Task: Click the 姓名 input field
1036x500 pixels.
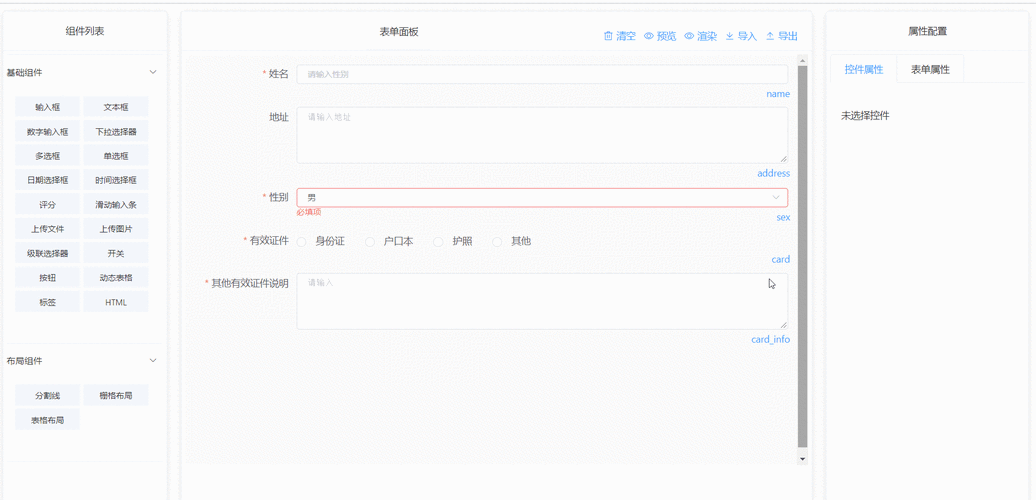Action: [541, 74]
